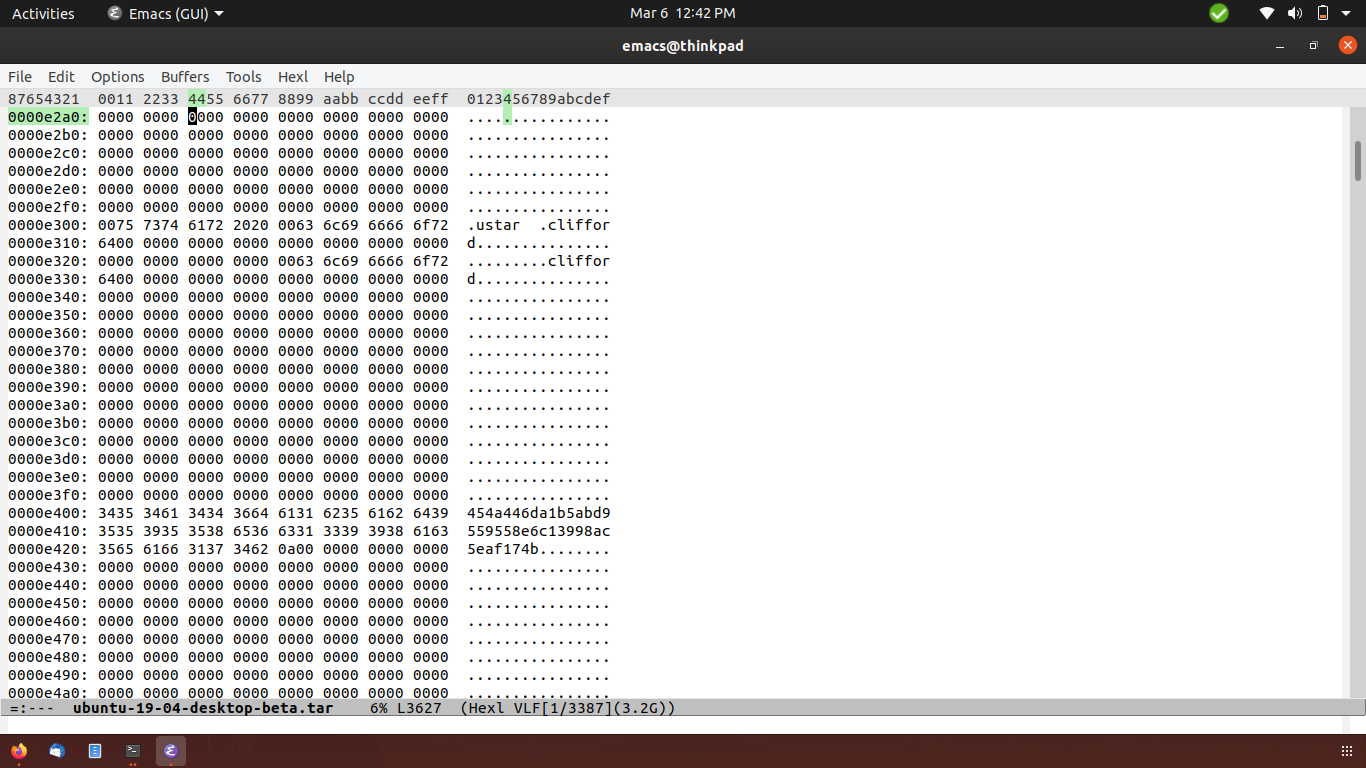Launch Thunderbird mail from the dock
Viewport: 1366px width, 768px height.
pos(57,751)
